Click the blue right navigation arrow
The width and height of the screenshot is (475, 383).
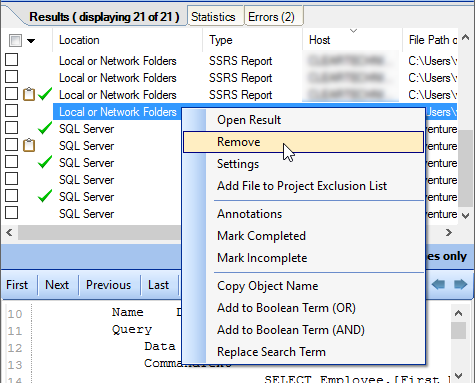[461, 285]
